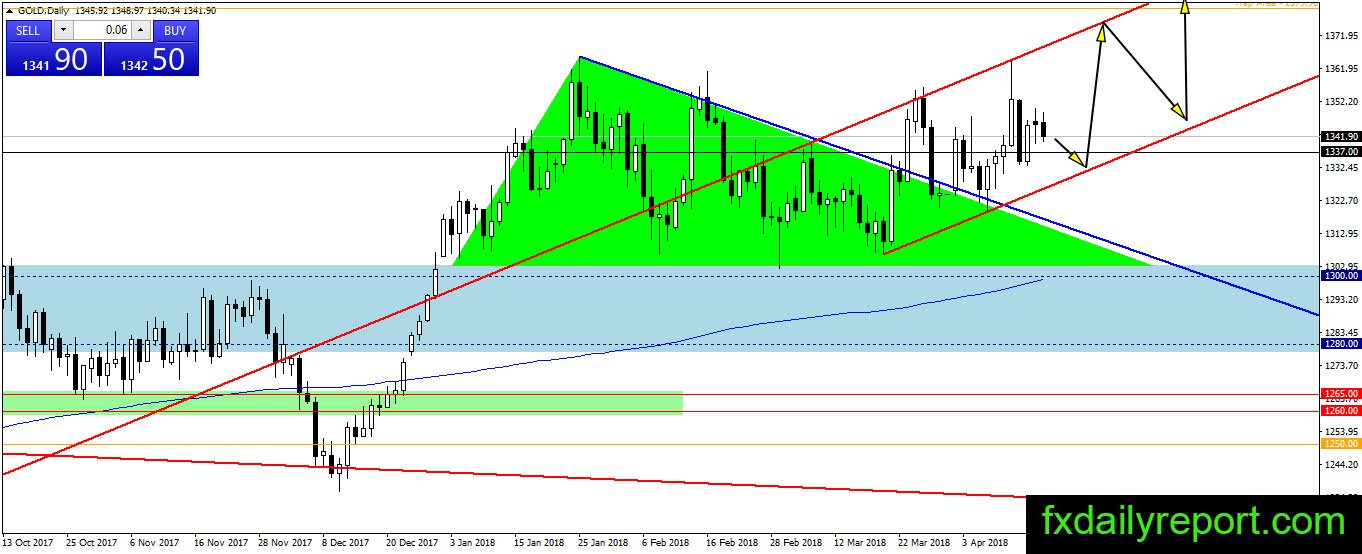Click the 1352.20 price scale value
Image resolution: width=1362 pixels, height=554 pixels.
click(x=1340, y=102)
